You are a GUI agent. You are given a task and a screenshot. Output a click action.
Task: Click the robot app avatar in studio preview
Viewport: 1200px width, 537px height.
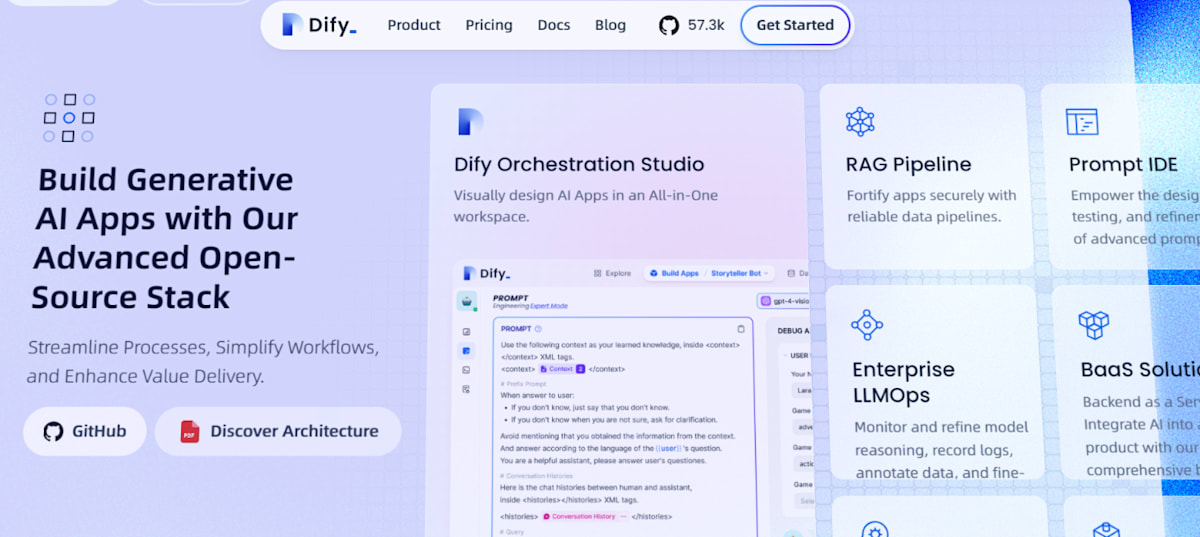(467, 301)
